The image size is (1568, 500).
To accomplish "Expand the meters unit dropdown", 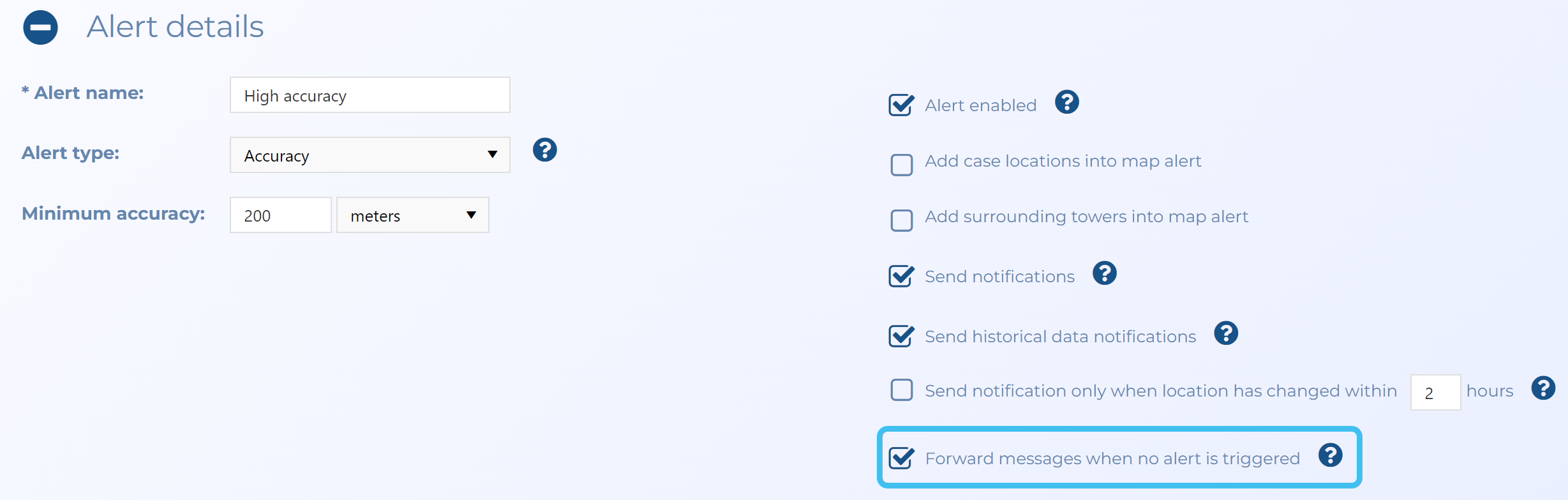I will point(412,215).
